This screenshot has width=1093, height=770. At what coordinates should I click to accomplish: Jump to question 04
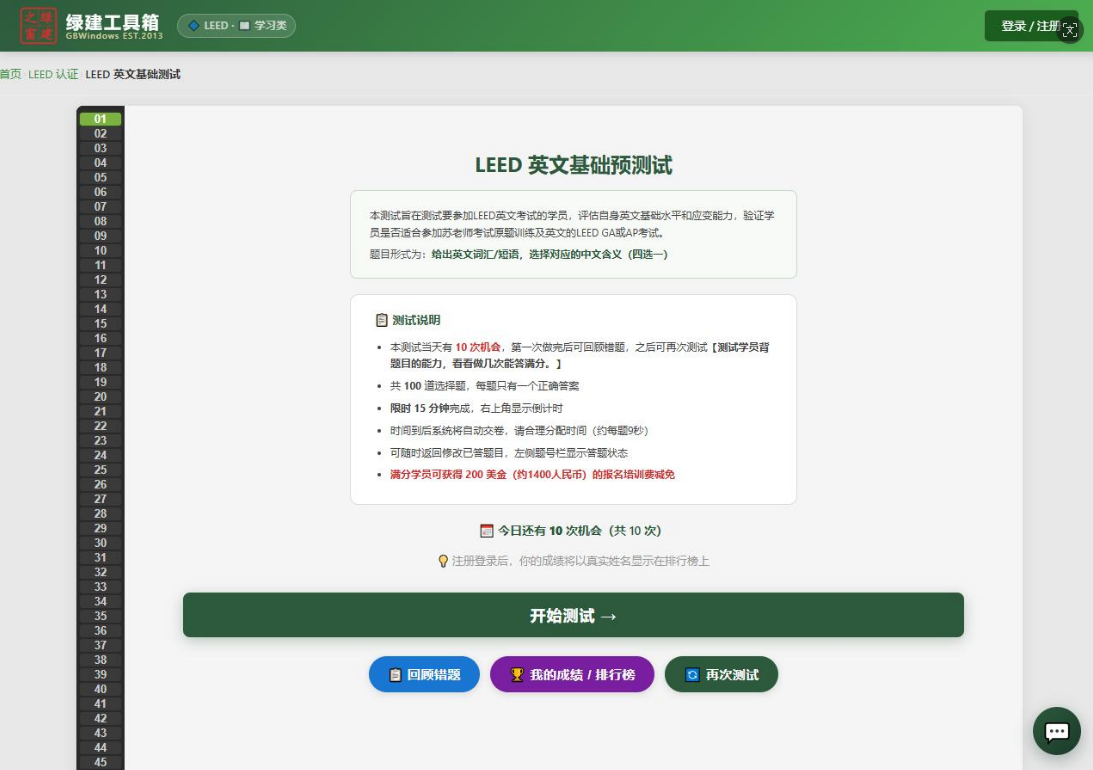click(x=100, y=163)
